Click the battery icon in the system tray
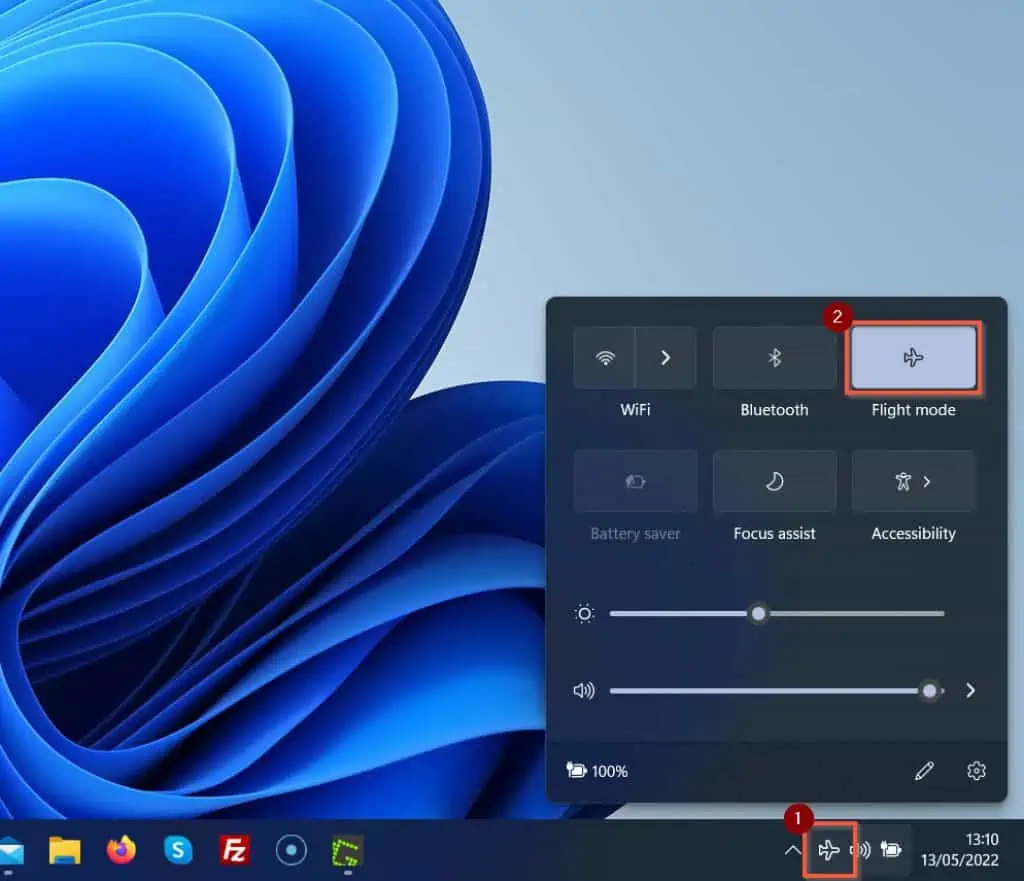The height and width of the screenshot is (881, 1024). coord(893,851)
